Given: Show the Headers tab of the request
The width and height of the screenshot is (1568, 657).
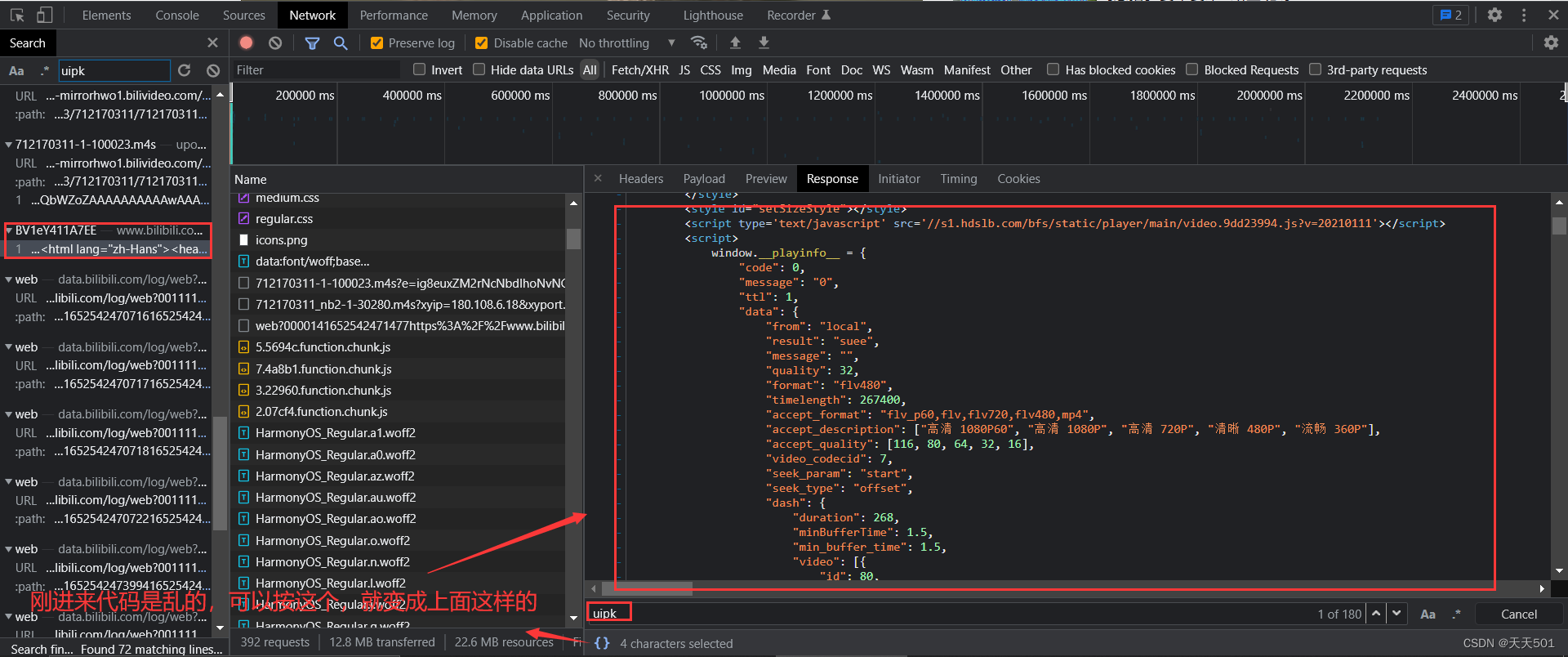Looking at the screenshot, I should pyautogui.click(x=641, y=178).
